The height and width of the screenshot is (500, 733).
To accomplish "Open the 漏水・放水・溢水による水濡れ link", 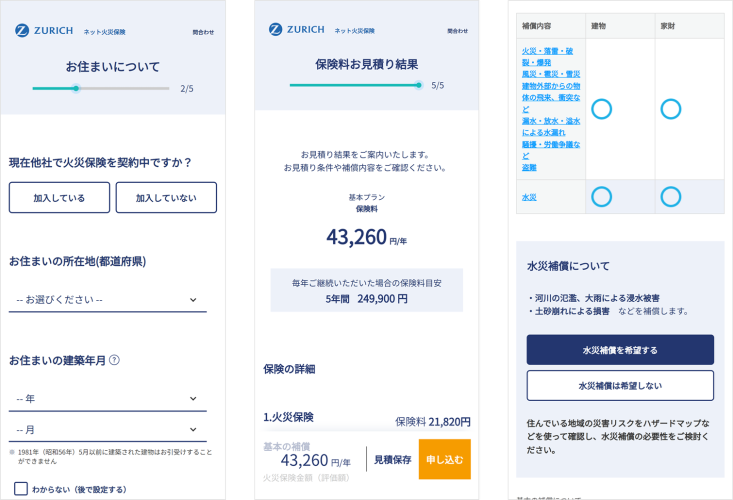I will 551,127.
